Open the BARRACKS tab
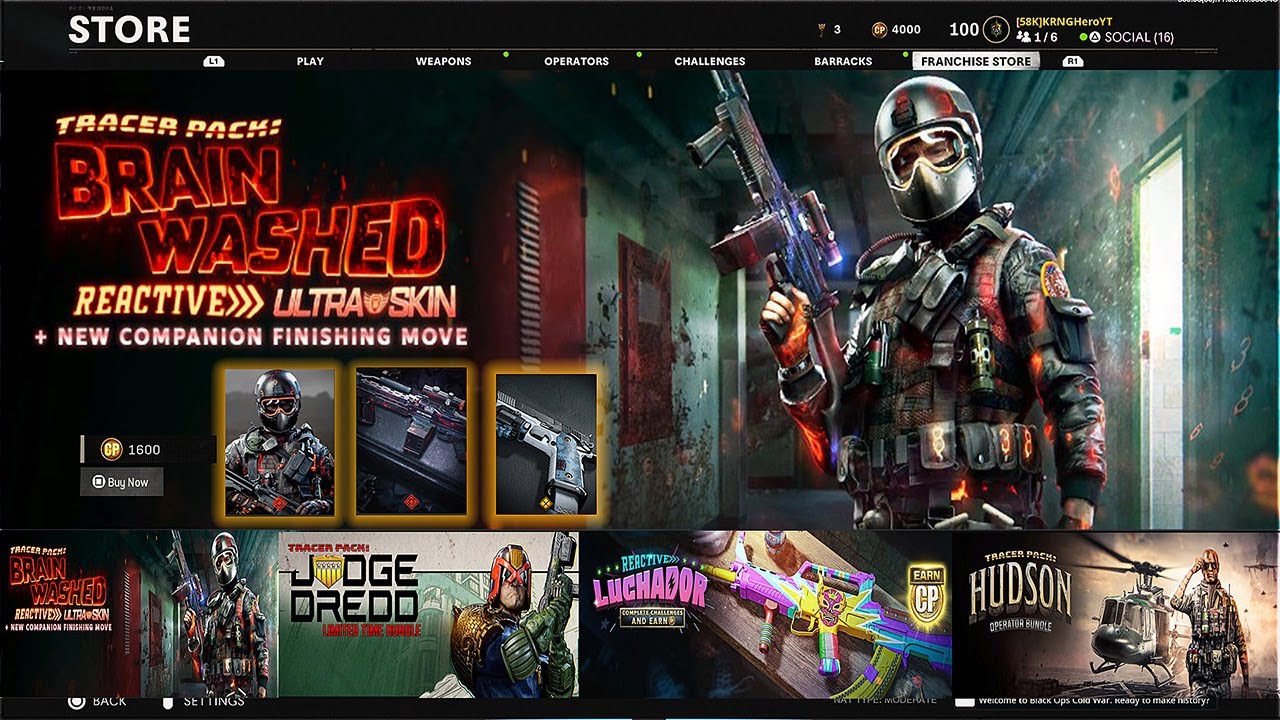 [843, 61]
